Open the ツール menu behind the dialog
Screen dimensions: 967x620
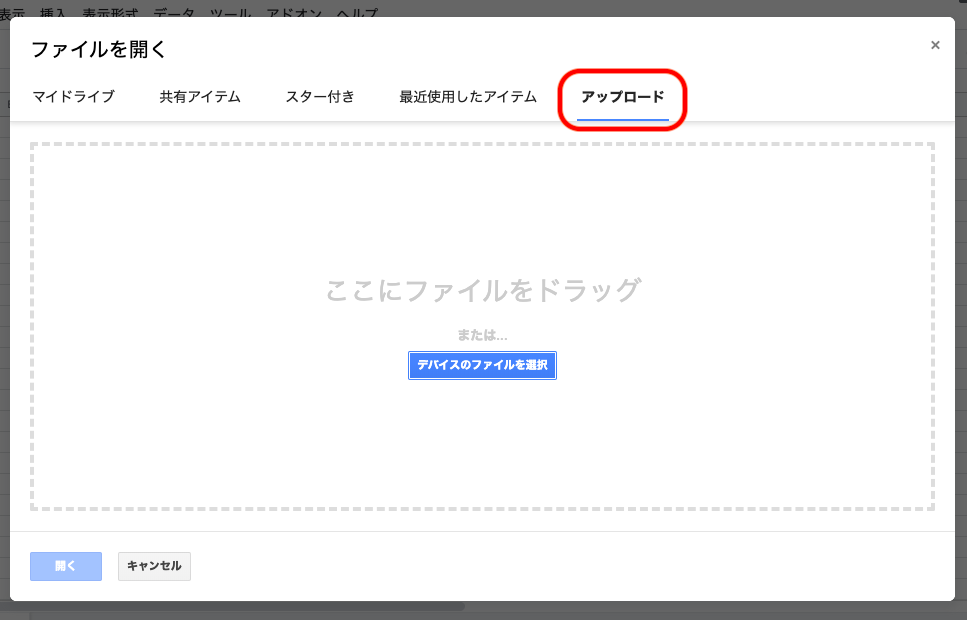(231, 12)
